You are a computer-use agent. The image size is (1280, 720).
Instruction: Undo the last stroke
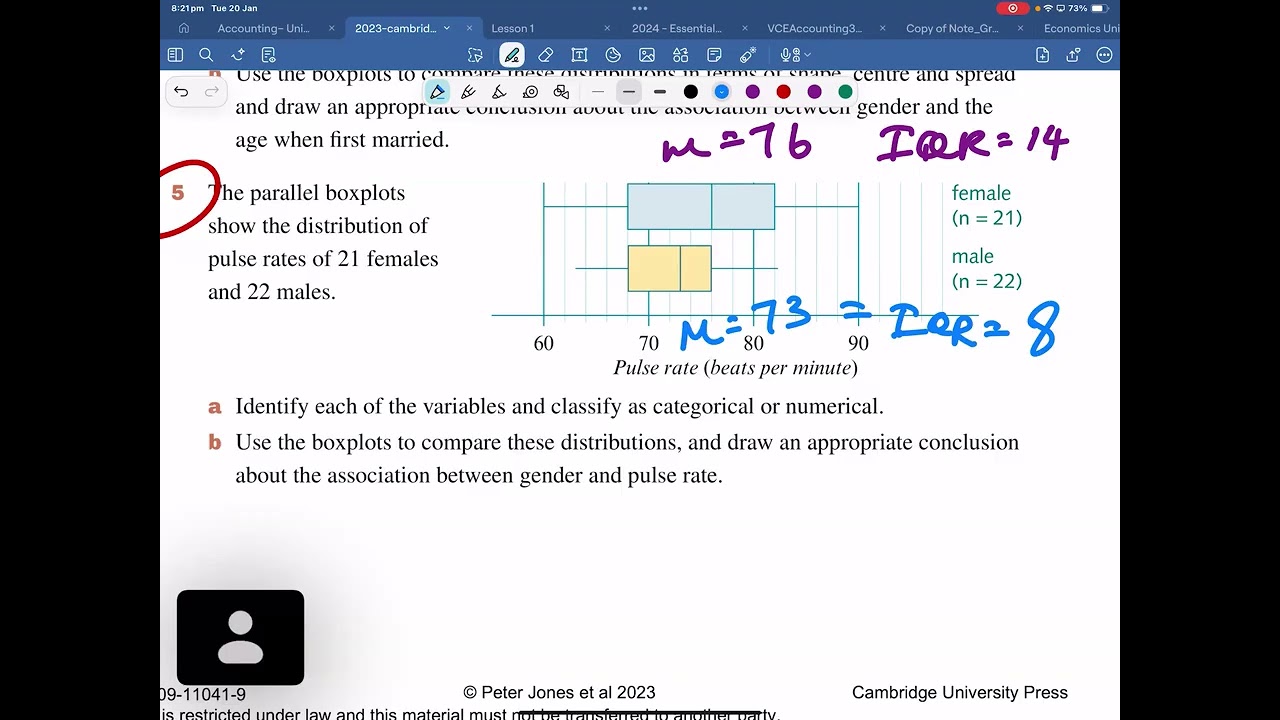tap(181, 92)
